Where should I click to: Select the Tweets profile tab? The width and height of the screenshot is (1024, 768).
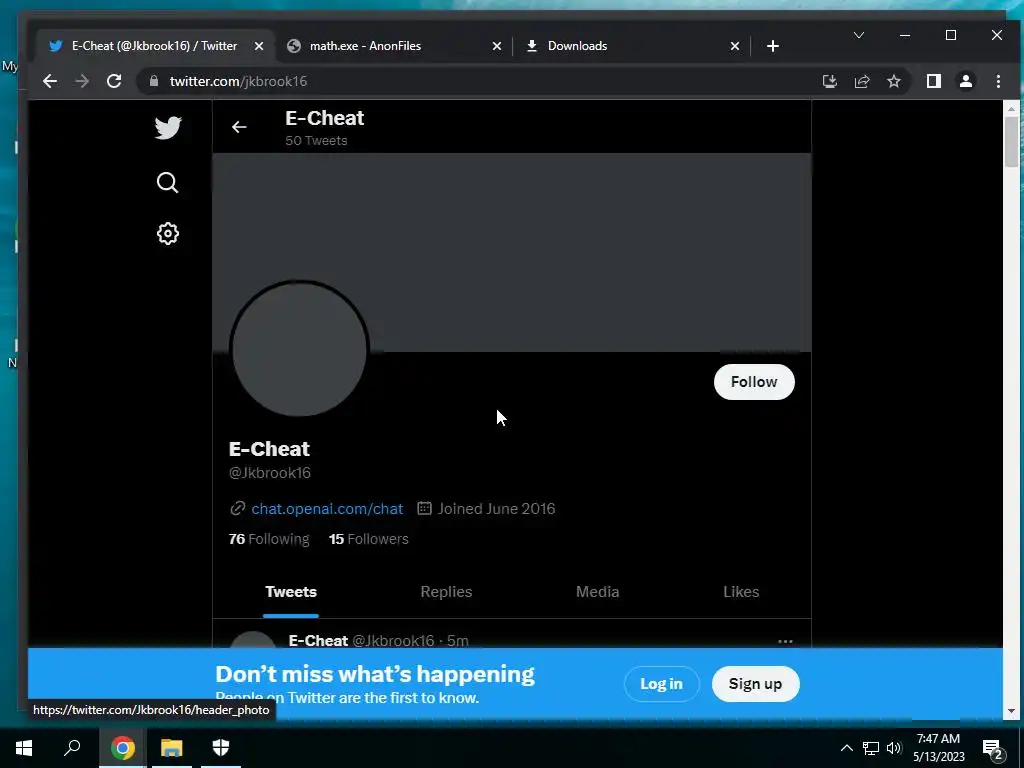[291, 592]
